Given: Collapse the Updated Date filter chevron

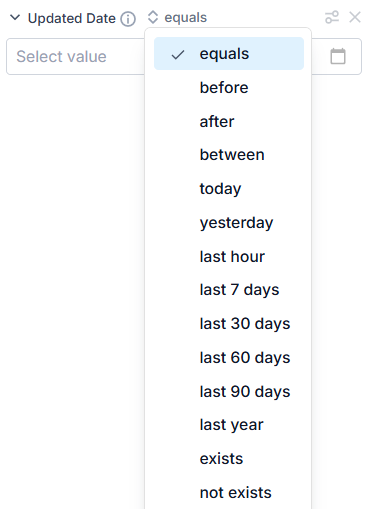Looking at the screenshot, I should click(x=15, y=17).
